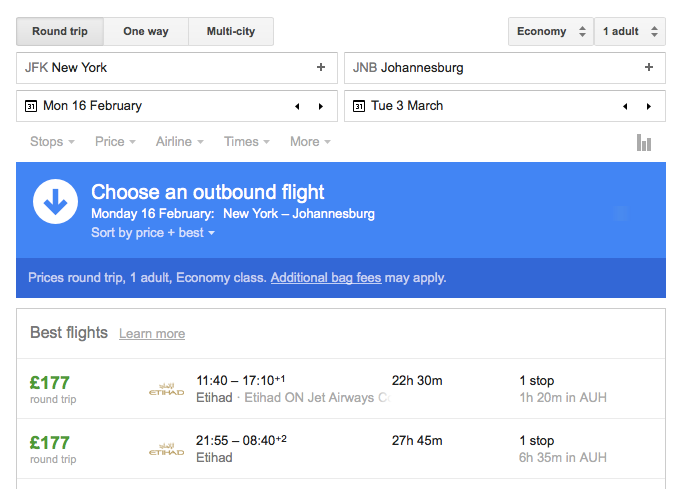Open the return date calendar icon
The height and width of the screenshot is (489, 686).
[x=359, y=106]
